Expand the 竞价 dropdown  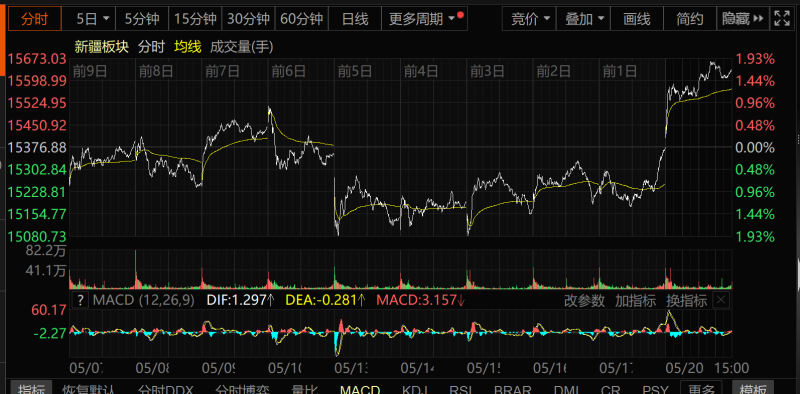coord(530,19)
